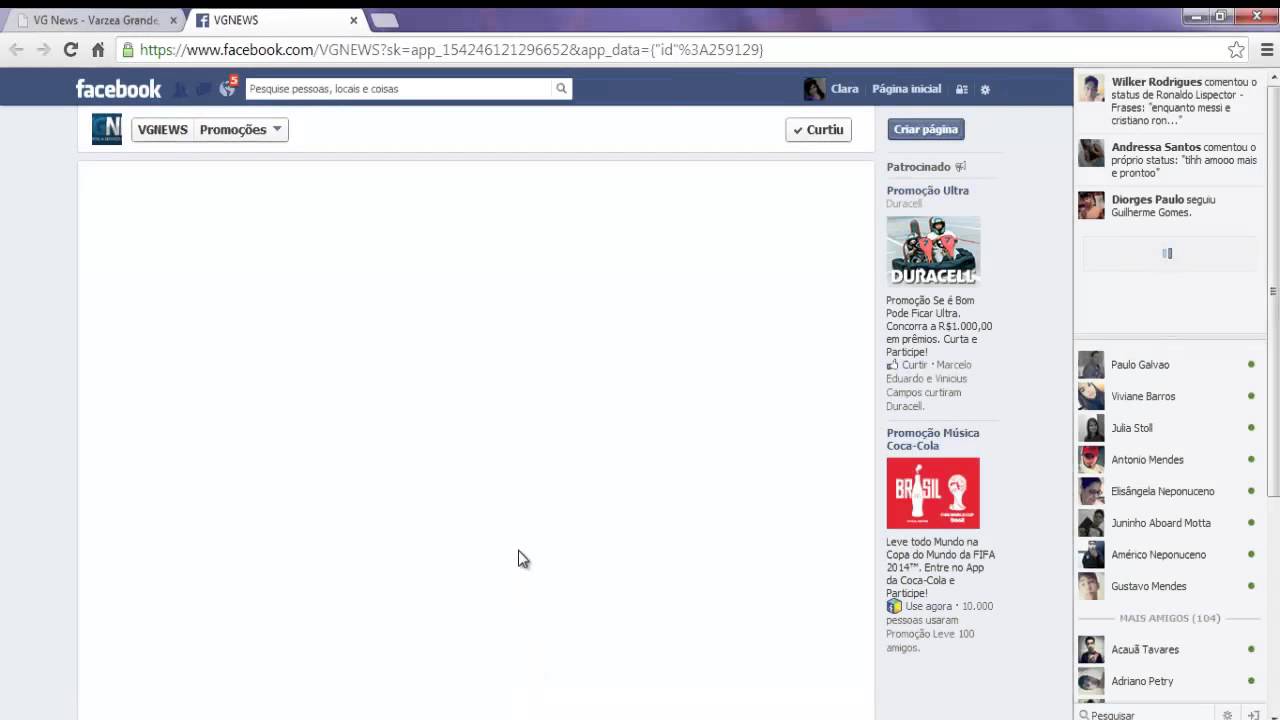This screenshot has width=1280, height=720.
Task: Click the Coca-Cola Brasil ad image
Action: pos(933,493)
